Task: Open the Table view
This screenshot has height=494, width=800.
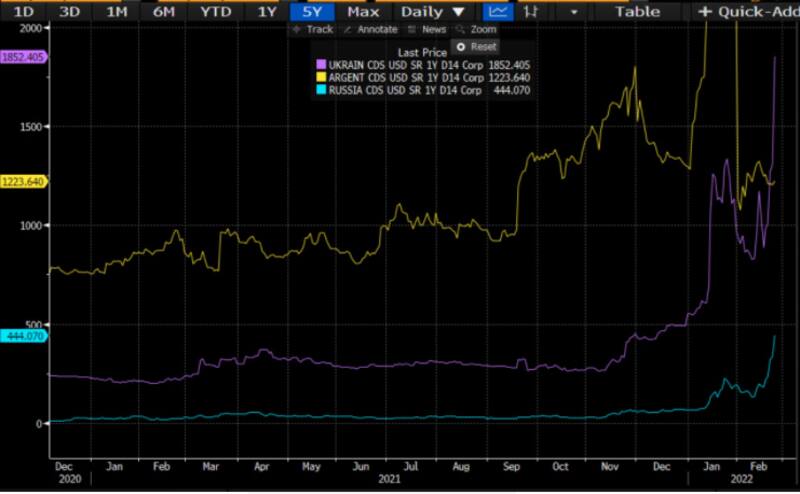Action: pyautogui.click(x=637, y=12)
